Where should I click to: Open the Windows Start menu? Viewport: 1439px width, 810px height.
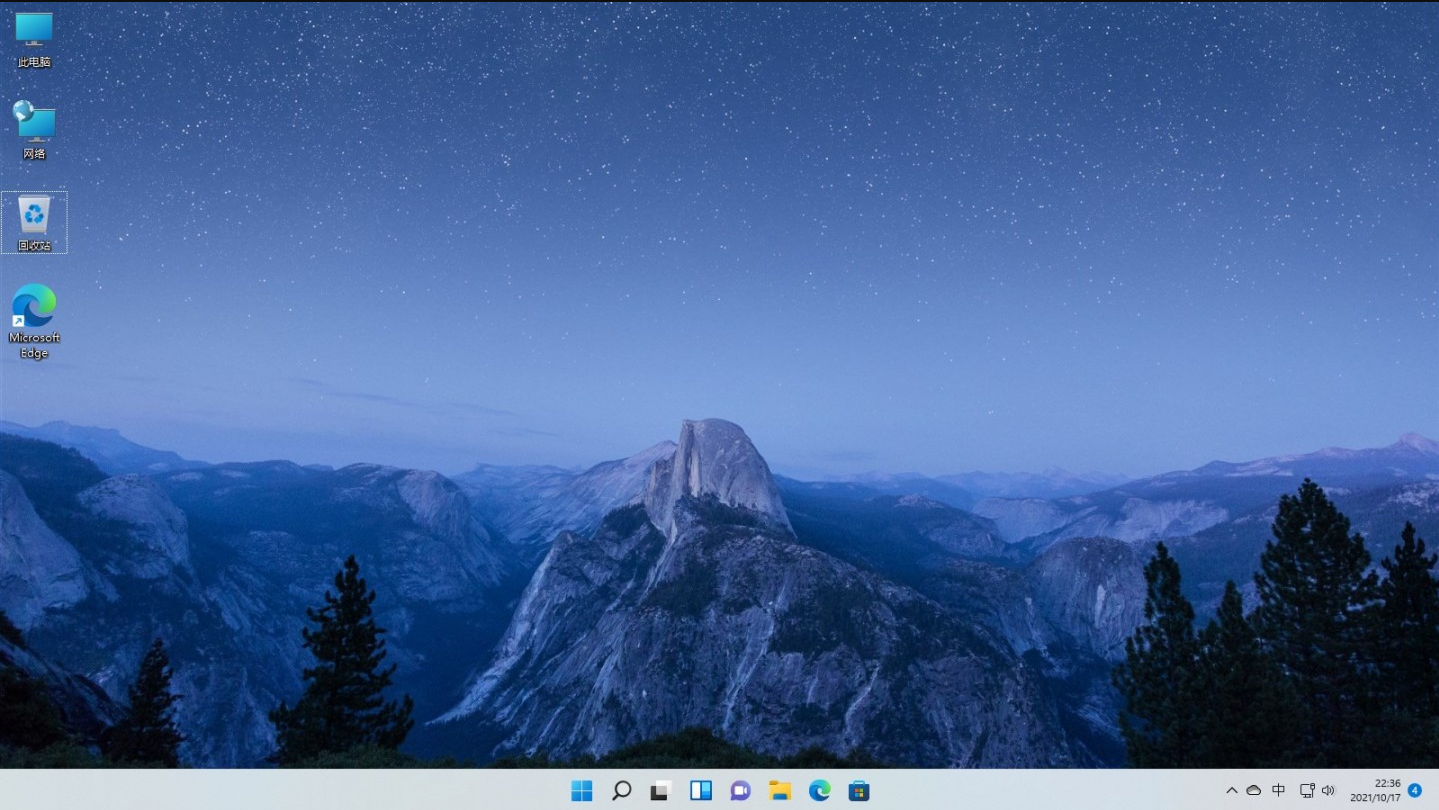581,791
